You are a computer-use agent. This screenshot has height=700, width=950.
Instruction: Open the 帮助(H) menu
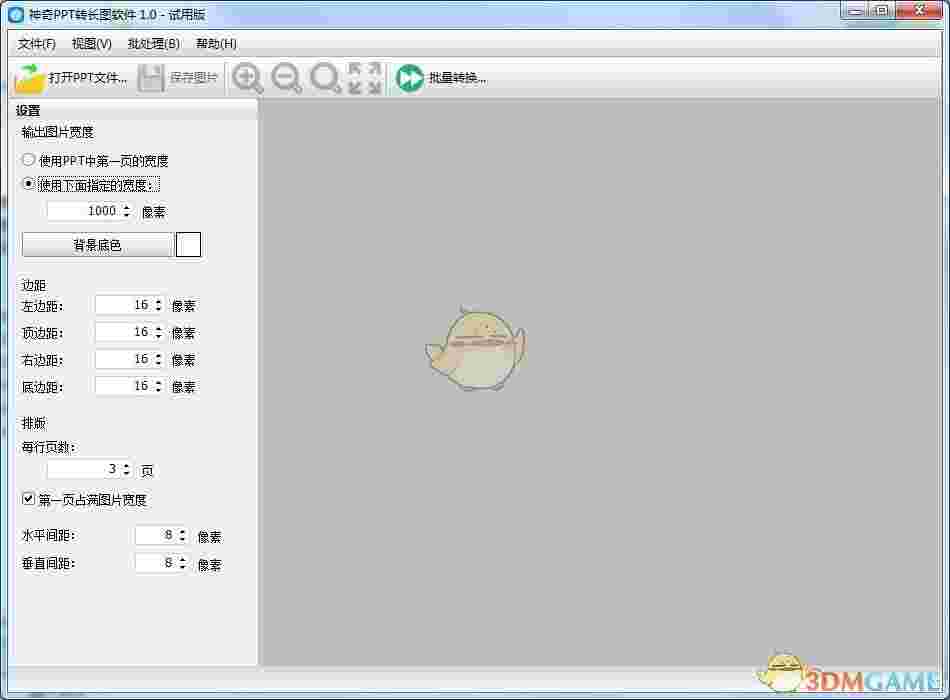pos(214,44)
